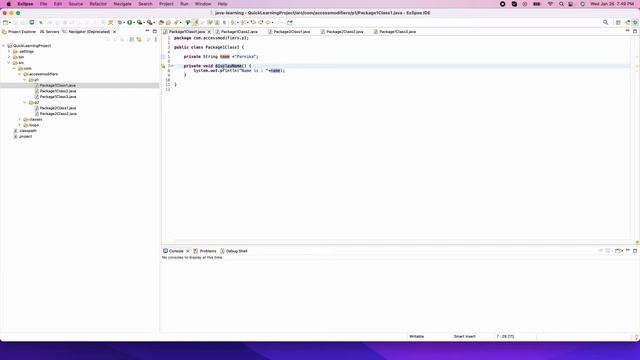Screen dimensions: 640x360
Task: Expand the .settings folder
Action: tap(9, 51)
